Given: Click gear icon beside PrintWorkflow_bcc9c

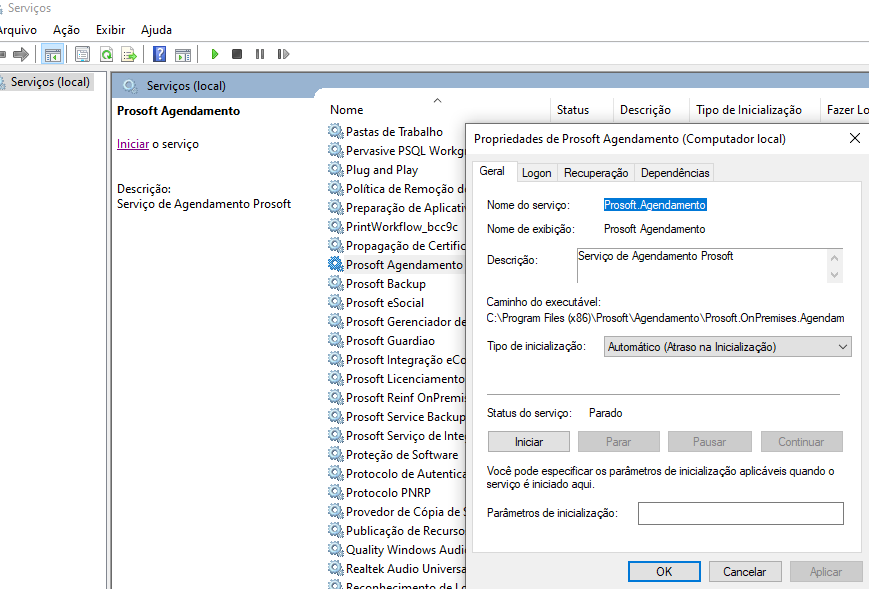Looking at the screenshot, I should tap(335, 226).
